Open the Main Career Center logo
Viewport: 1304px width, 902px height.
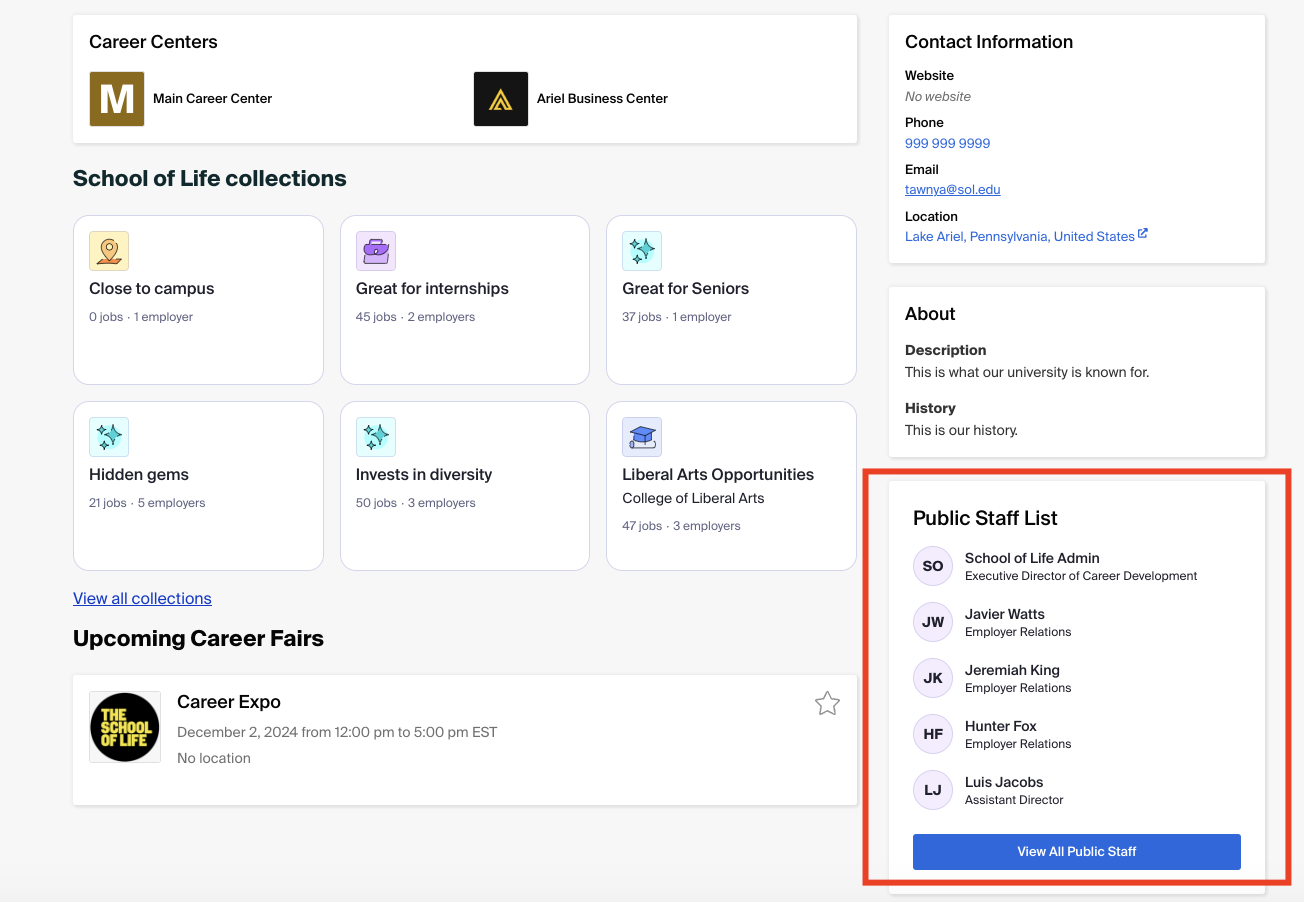click(x=117, y=99)
